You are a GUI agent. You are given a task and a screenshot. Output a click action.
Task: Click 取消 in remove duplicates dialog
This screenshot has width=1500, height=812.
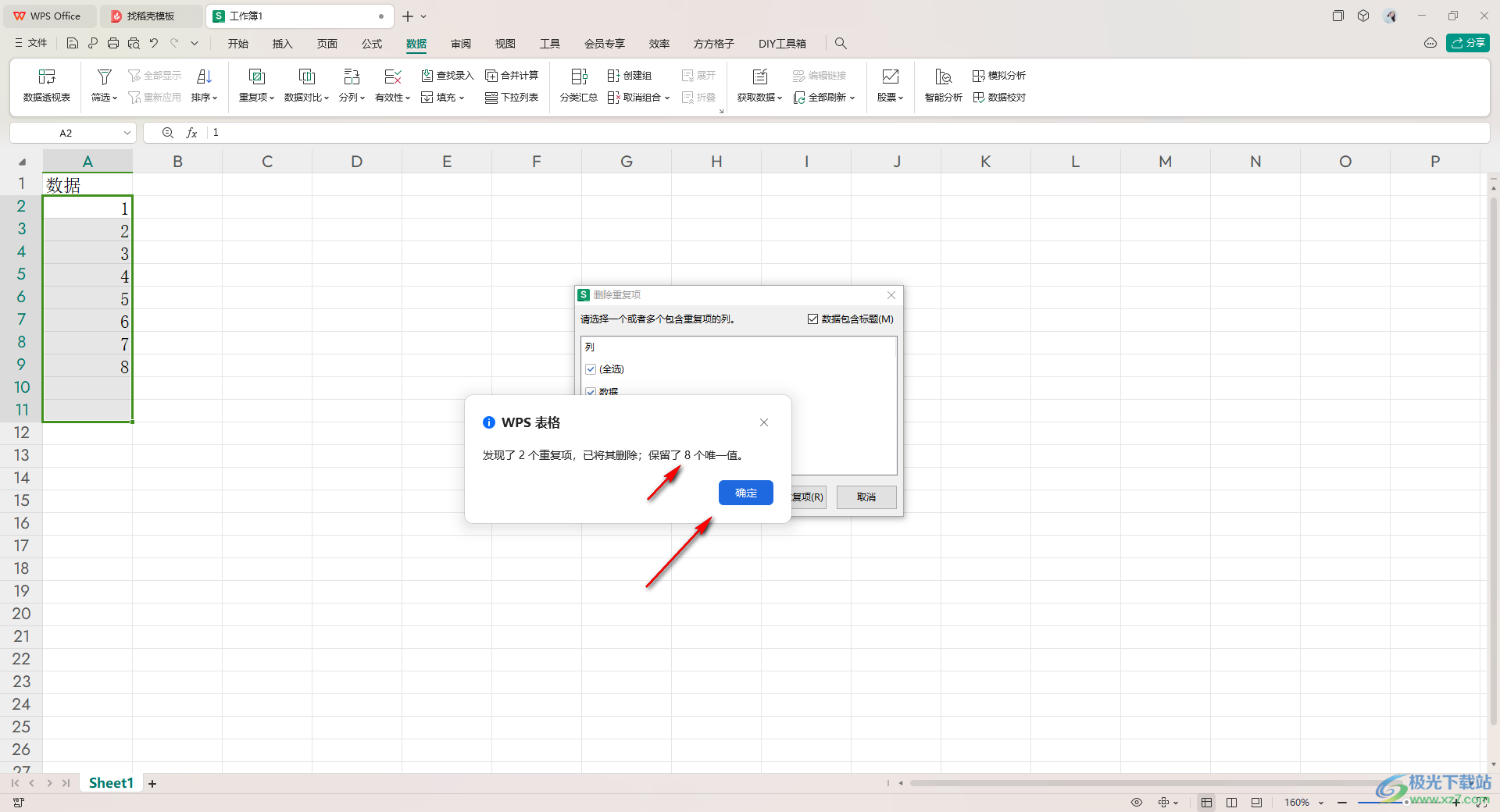point(866,497)
